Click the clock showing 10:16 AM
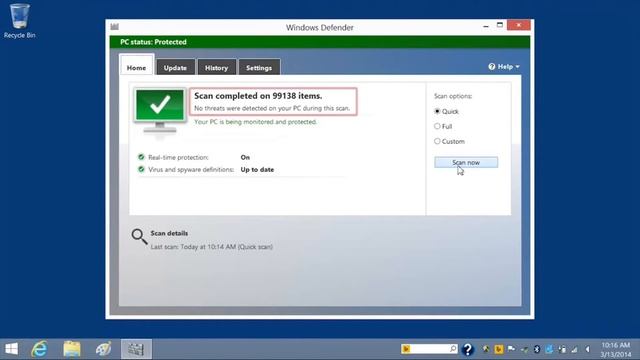640x360 pixels. (616, 345)
